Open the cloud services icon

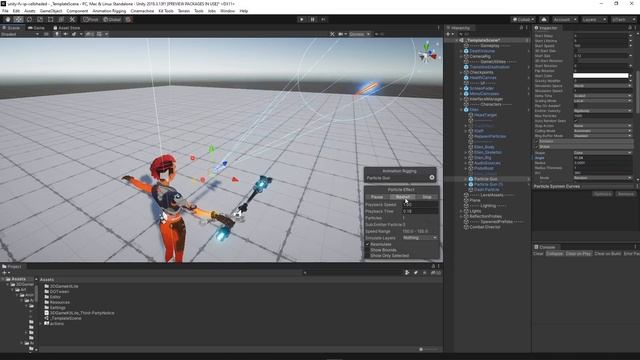544,19
